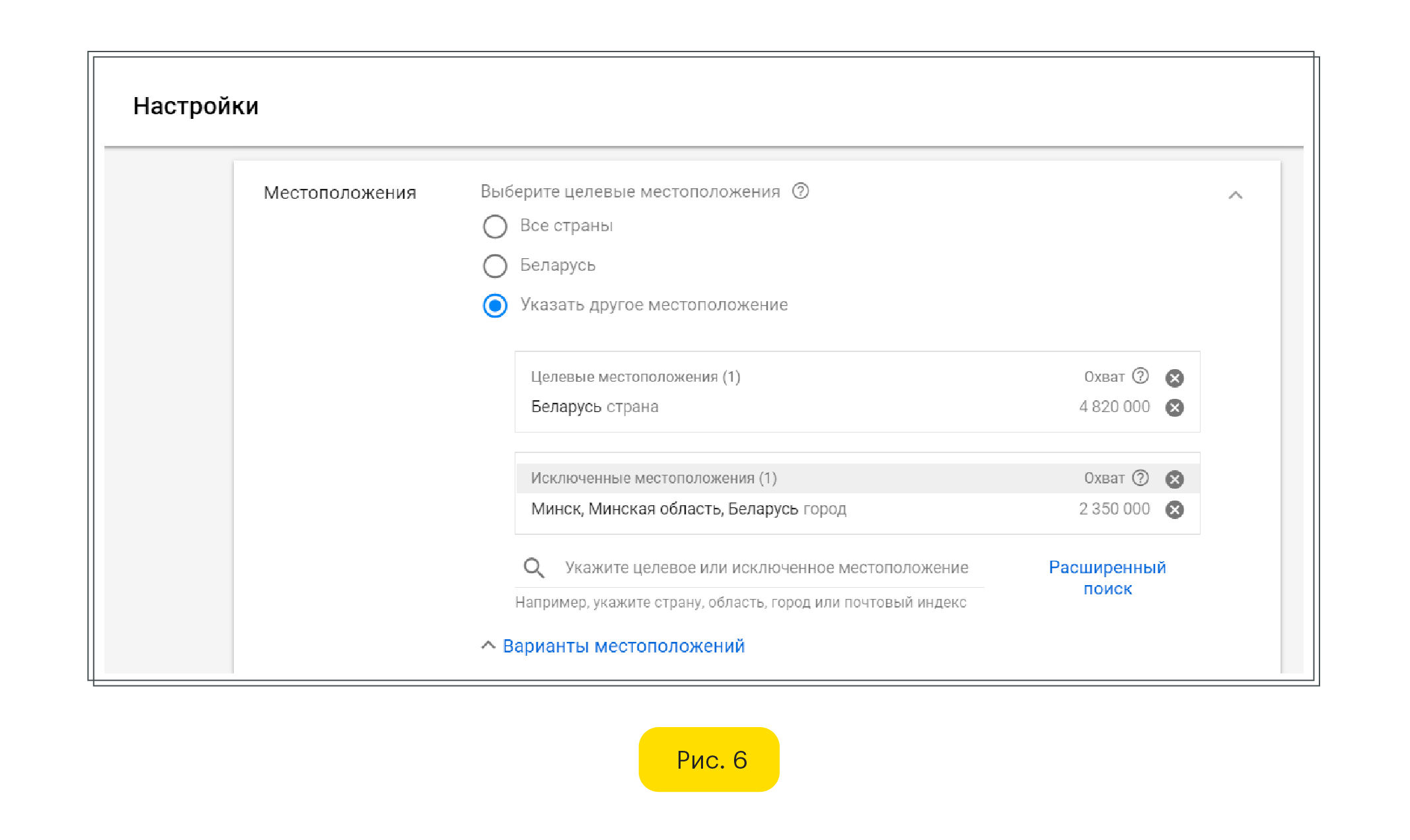
Task: Select the Все страны radio option
Action: (495, 227)
